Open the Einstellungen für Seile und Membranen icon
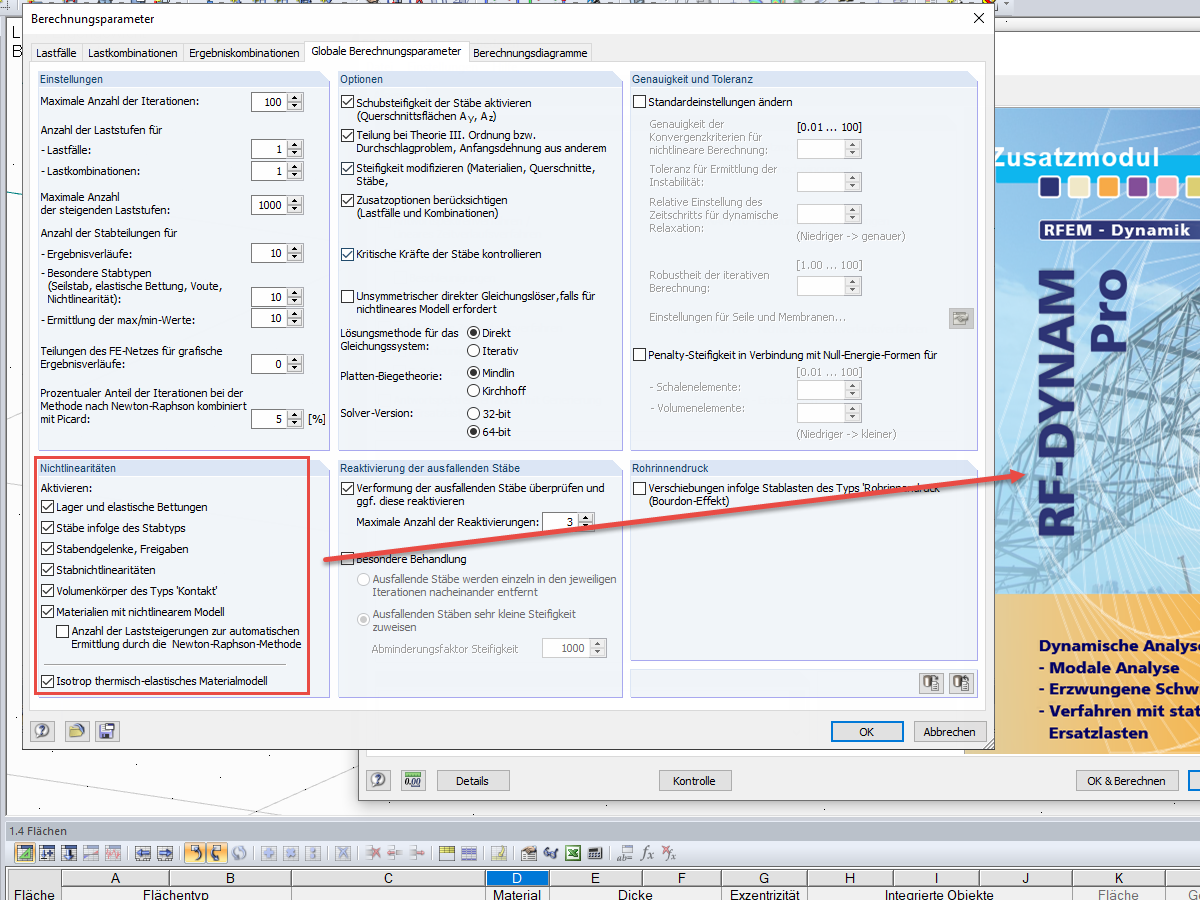The width and height of the screenshot is (1200, 900). pyautogui.click(x=961, y=318)
